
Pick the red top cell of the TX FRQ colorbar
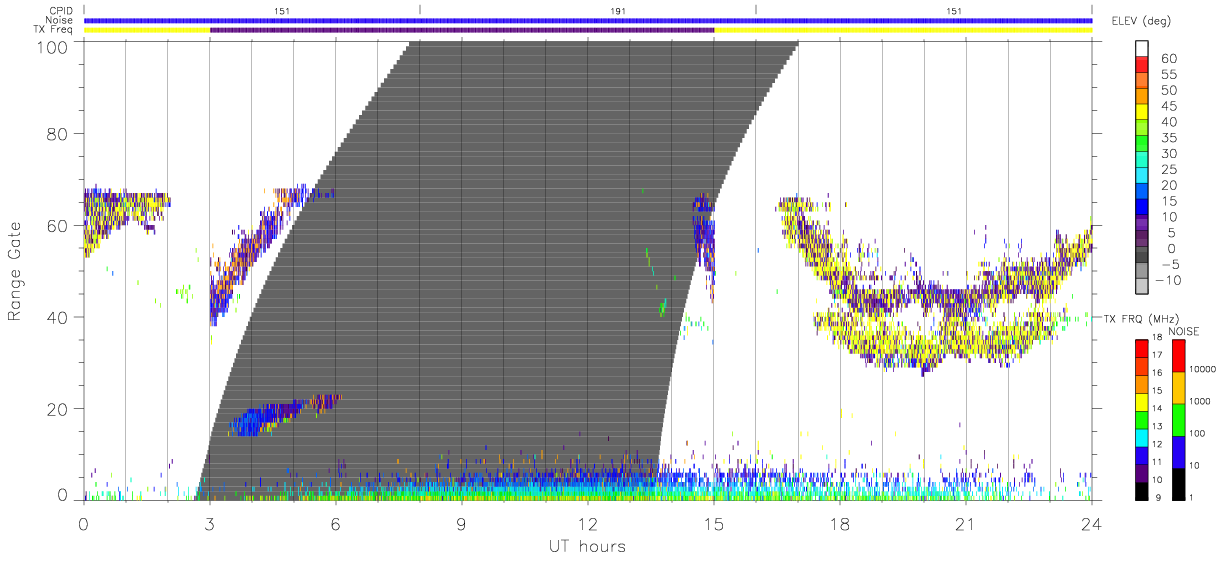[1142, 348]
